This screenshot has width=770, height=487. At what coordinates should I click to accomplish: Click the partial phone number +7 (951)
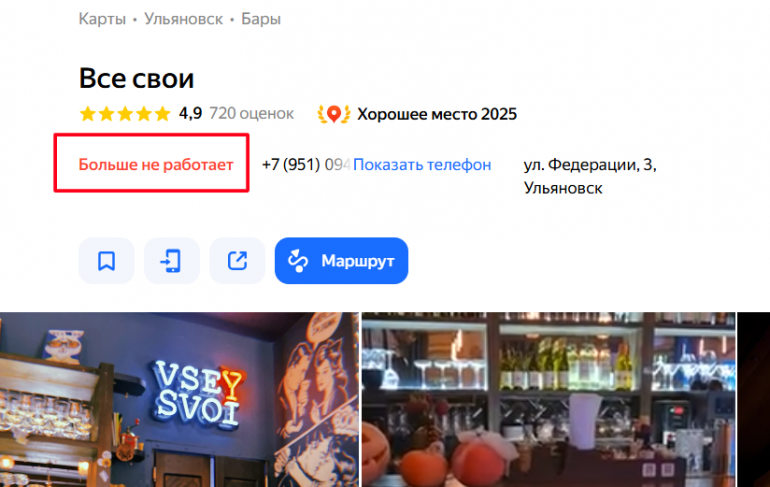coord(291,164)
